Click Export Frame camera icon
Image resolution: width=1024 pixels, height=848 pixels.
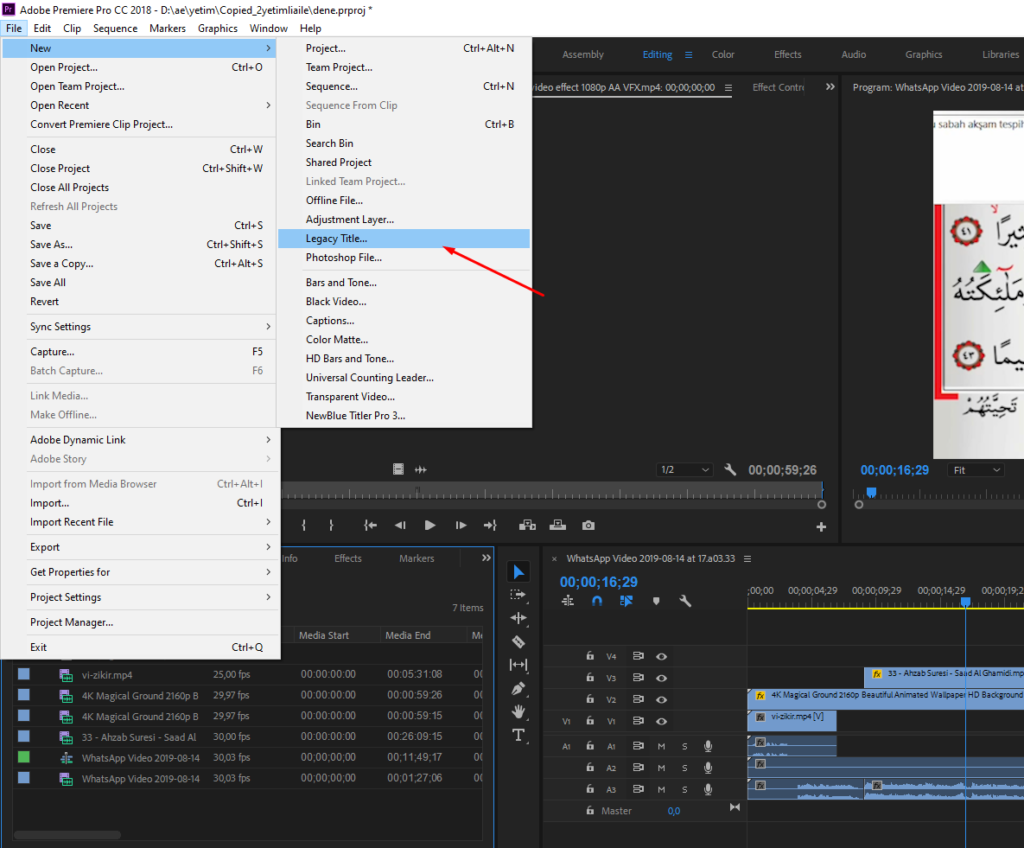click(x=588, y=525)
